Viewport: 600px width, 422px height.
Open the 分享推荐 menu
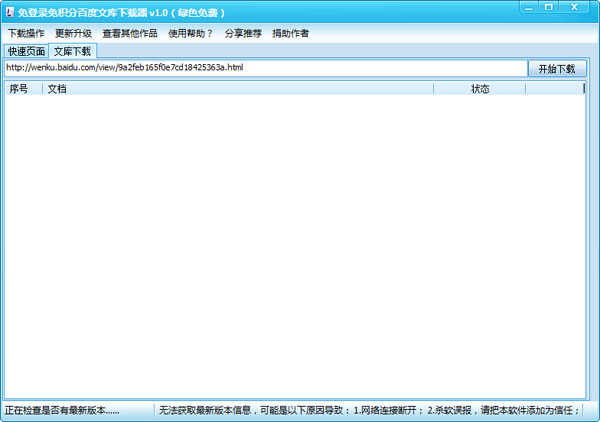point(243,33)
